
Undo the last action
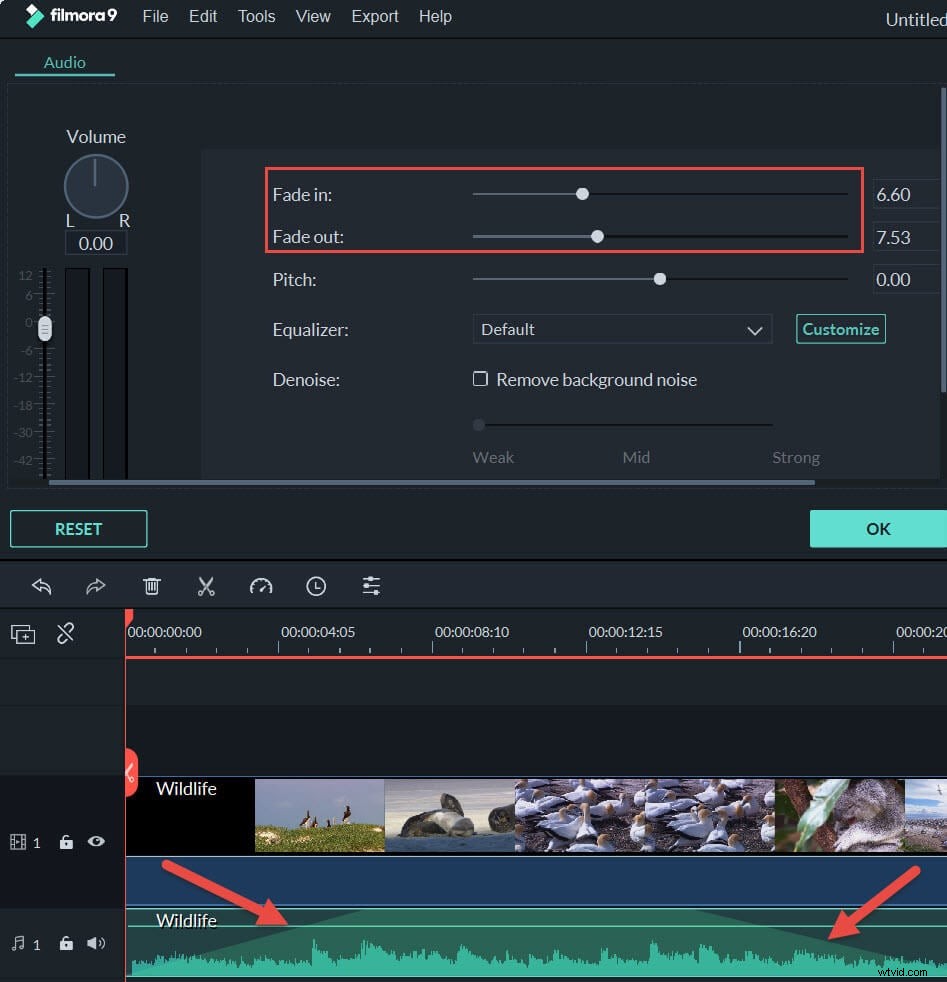[x=41, y=586]
